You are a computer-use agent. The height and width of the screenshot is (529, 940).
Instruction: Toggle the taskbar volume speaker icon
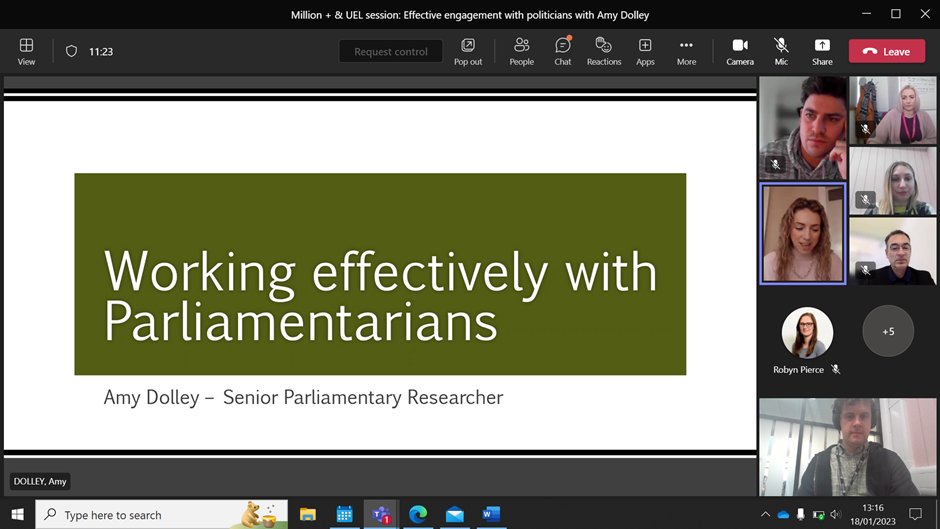tap(836, 515)
